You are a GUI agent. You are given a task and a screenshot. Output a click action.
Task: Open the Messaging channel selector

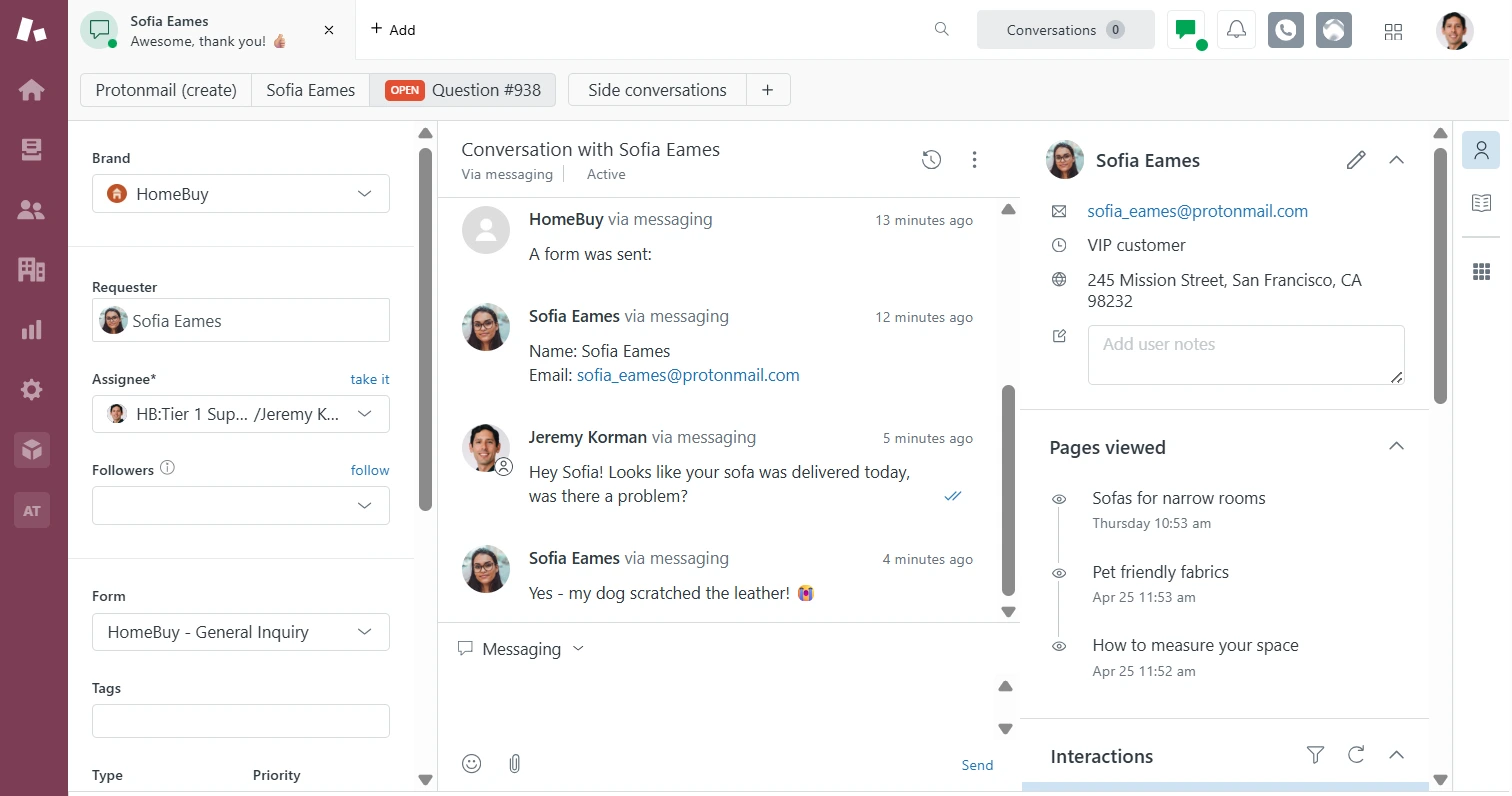point(521,649)
